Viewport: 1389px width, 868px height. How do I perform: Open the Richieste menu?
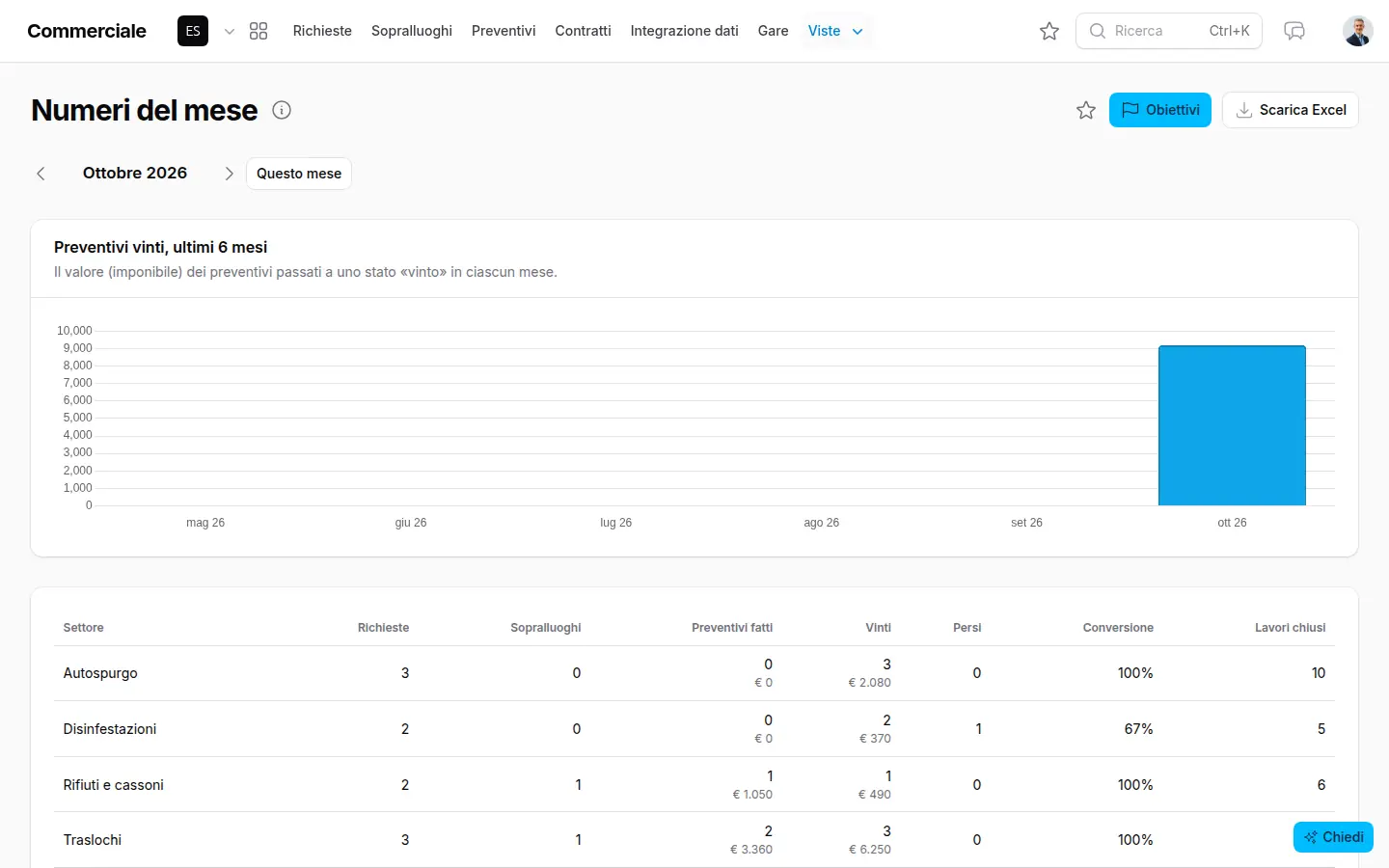tap(322, 31)
